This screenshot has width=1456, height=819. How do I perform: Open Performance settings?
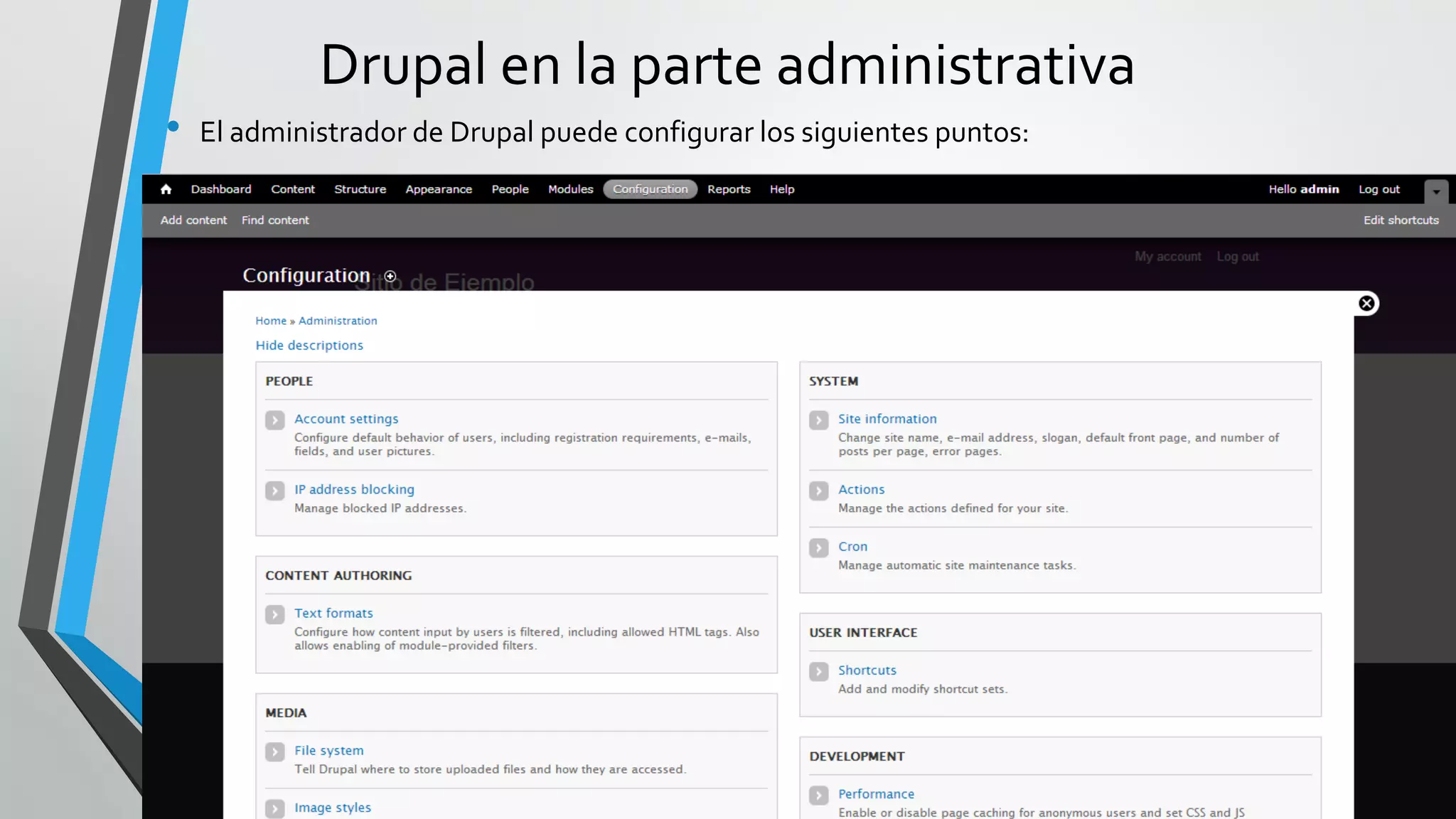point(876,793)
